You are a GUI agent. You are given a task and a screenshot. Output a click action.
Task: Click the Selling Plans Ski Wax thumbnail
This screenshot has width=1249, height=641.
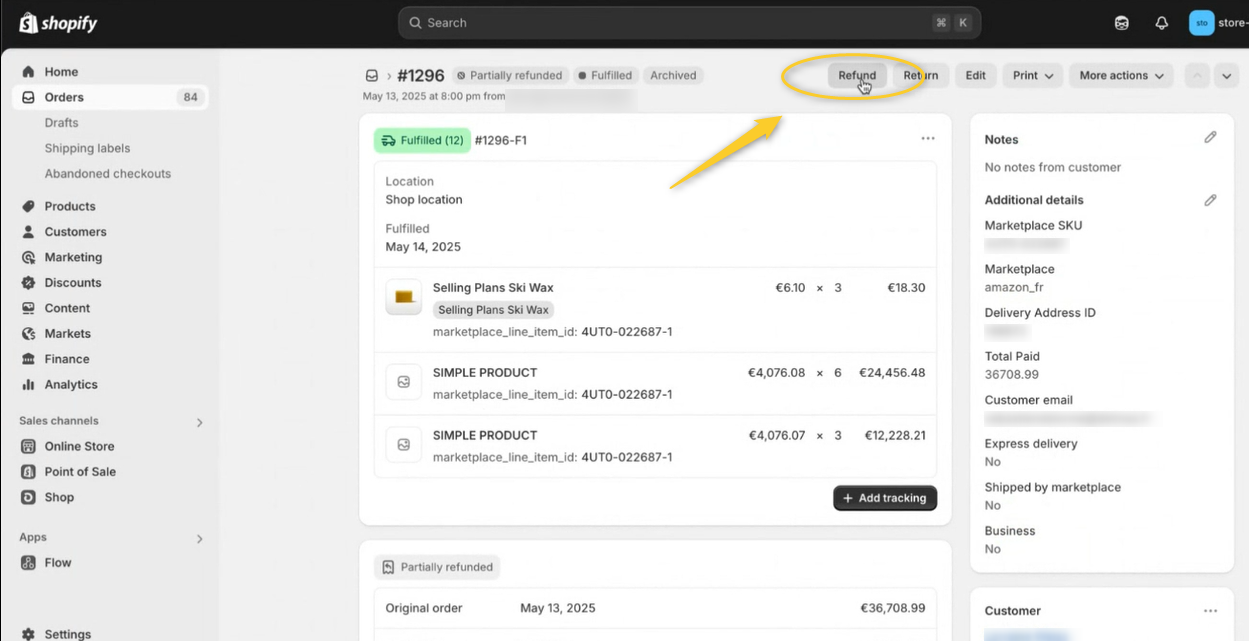(x=404, y=297)
